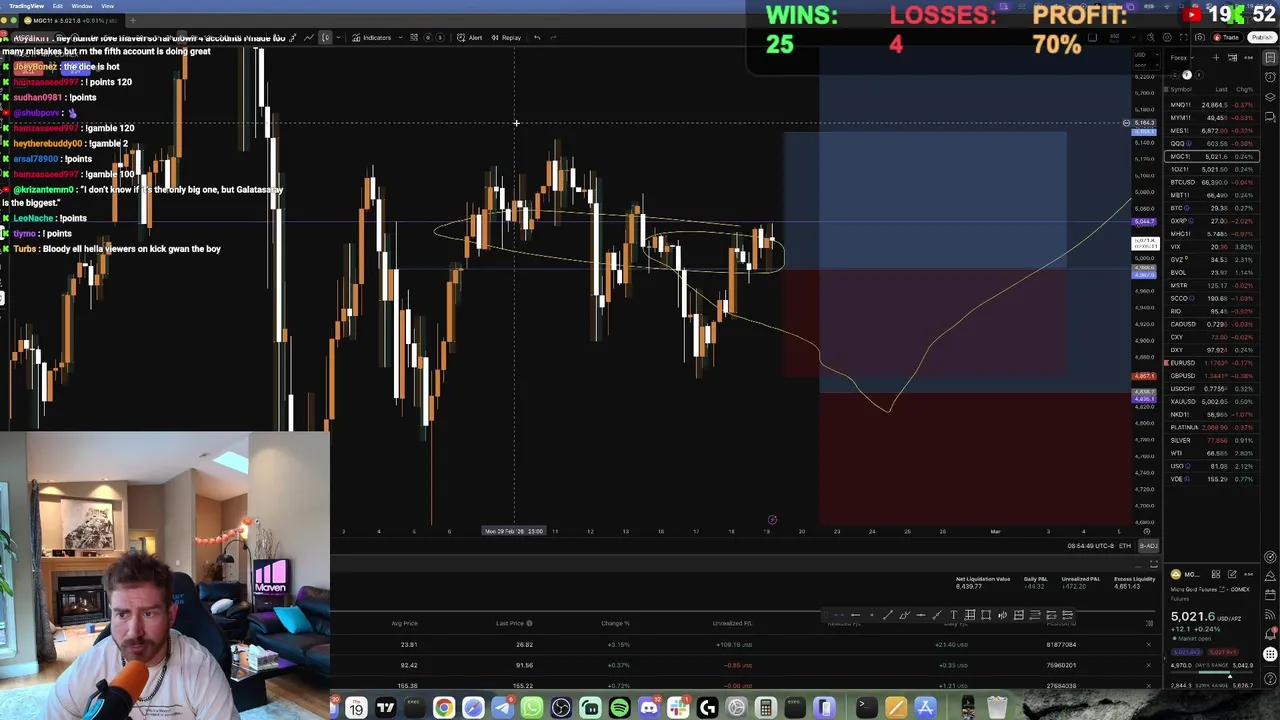Open the Chats icon in right sidebar
Viewport: 1280px width, 720px height.
coord(1271,117)
